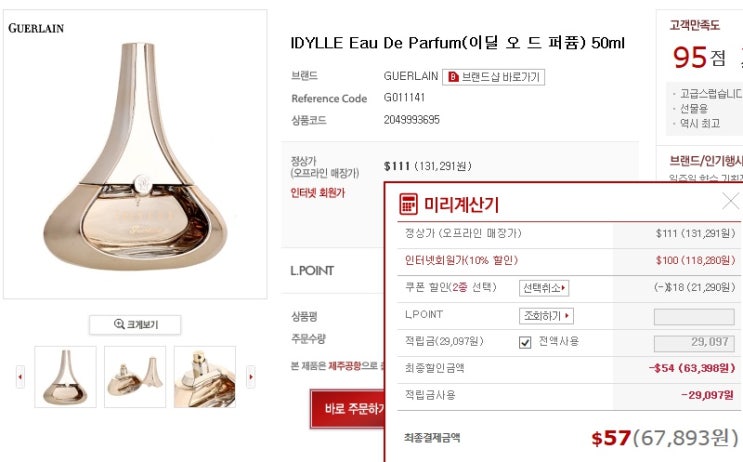Select the first perfume bottle thumbnail
The width and height of the screenshot is (743, 462).
(x=65, y=377)
